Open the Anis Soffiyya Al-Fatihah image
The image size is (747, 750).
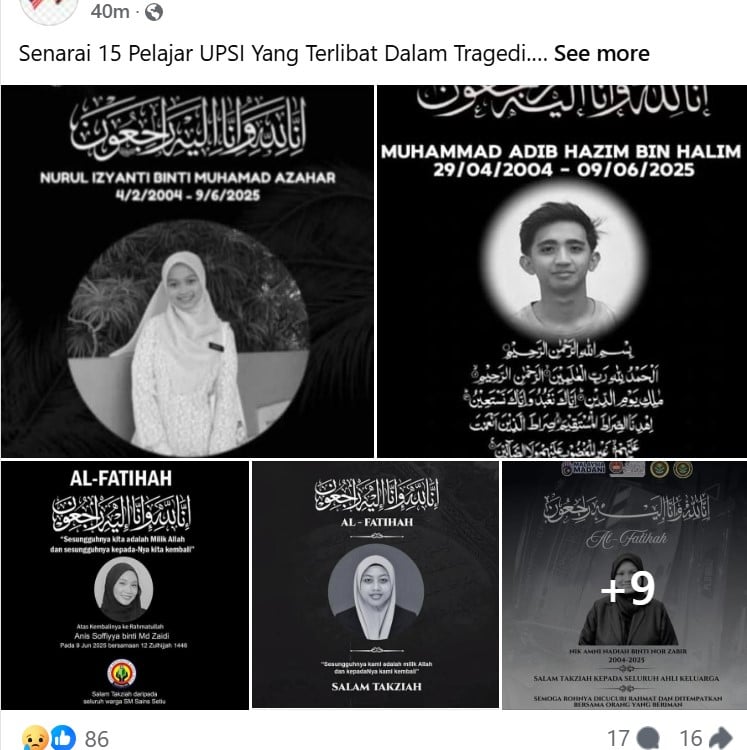pos(125,585)
